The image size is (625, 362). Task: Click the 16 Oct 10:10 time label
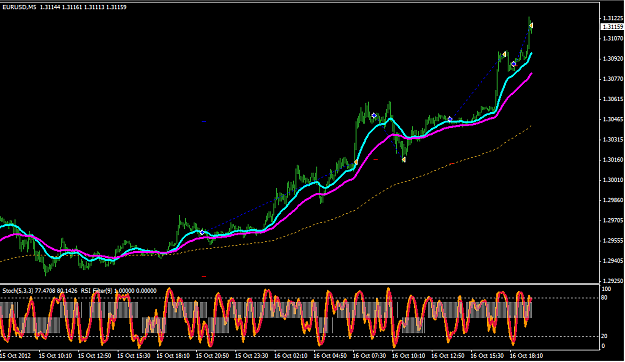click(x=409, y=355)
